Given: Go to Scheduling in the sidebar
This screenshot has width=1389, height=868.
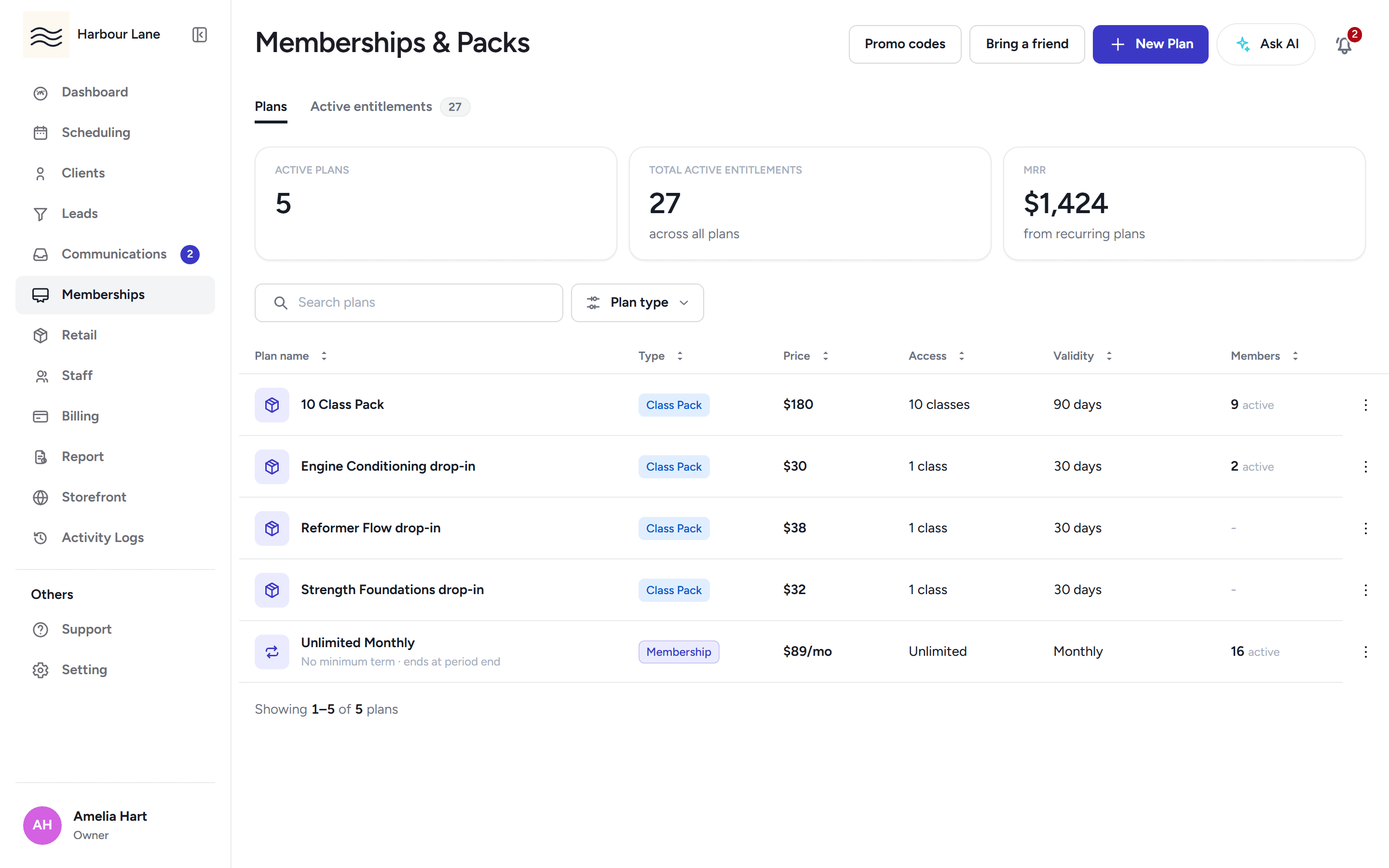Looking at the screenshot, I should (x=115, y=133).
